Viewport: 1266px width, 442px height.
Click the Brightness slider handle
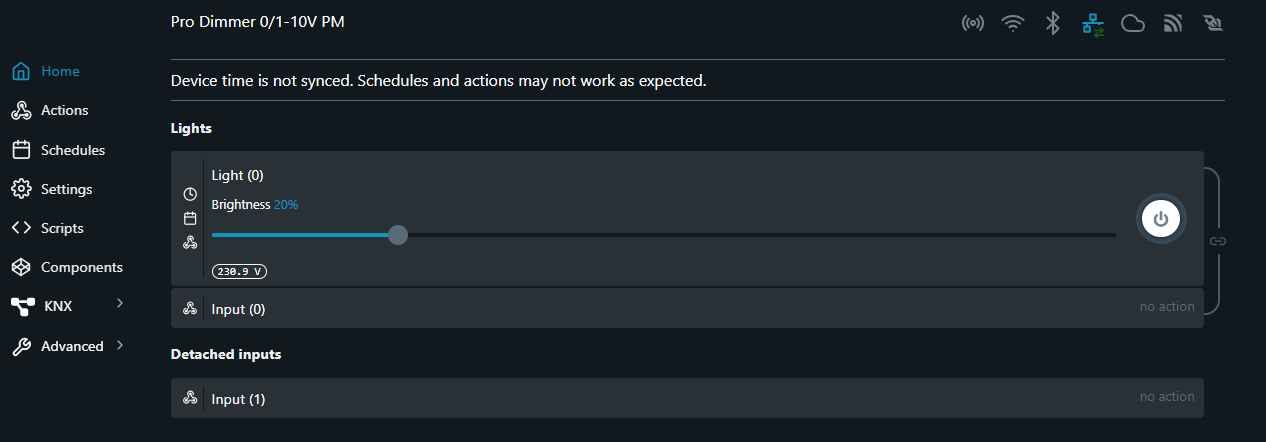pos(397,235)
